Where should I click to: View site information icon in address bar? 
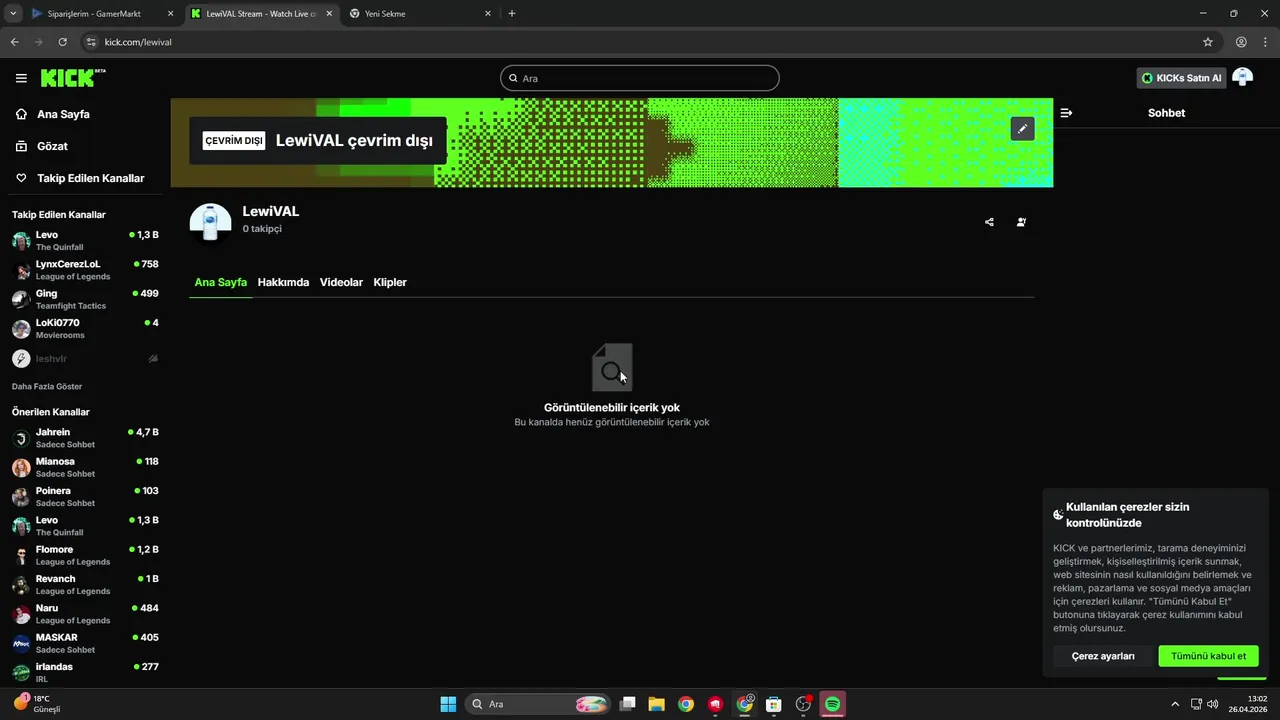tap(91, 42)
